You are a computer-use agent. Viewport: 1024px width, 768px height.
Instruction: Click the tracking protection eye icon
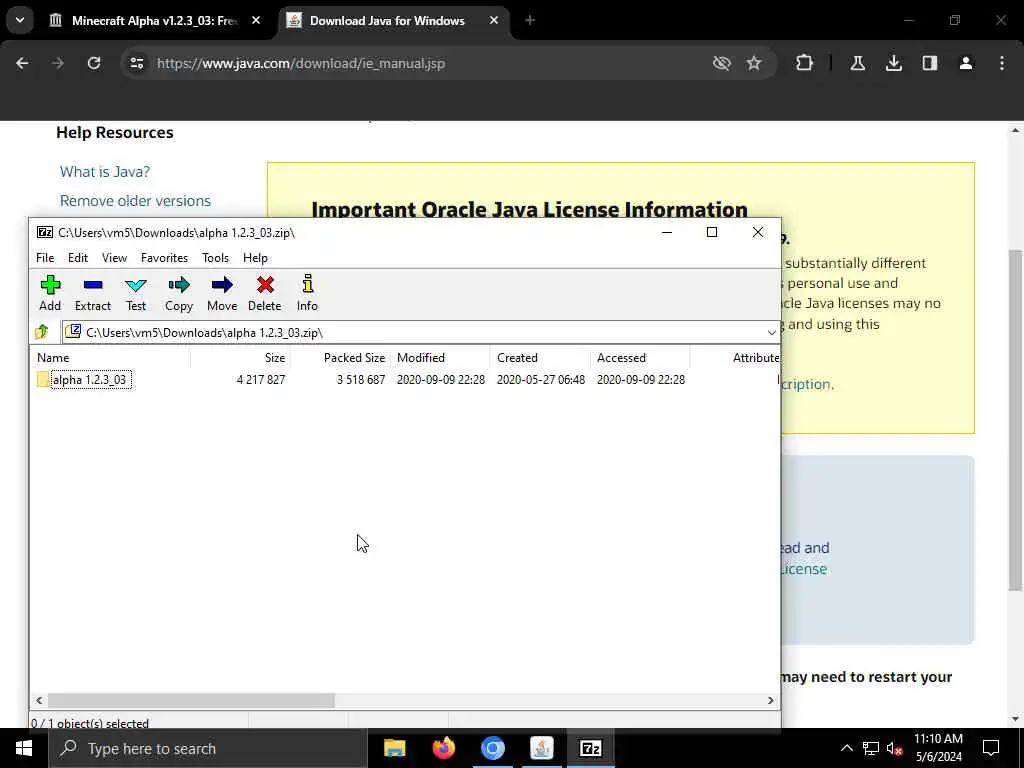click(x=721, y=63)
